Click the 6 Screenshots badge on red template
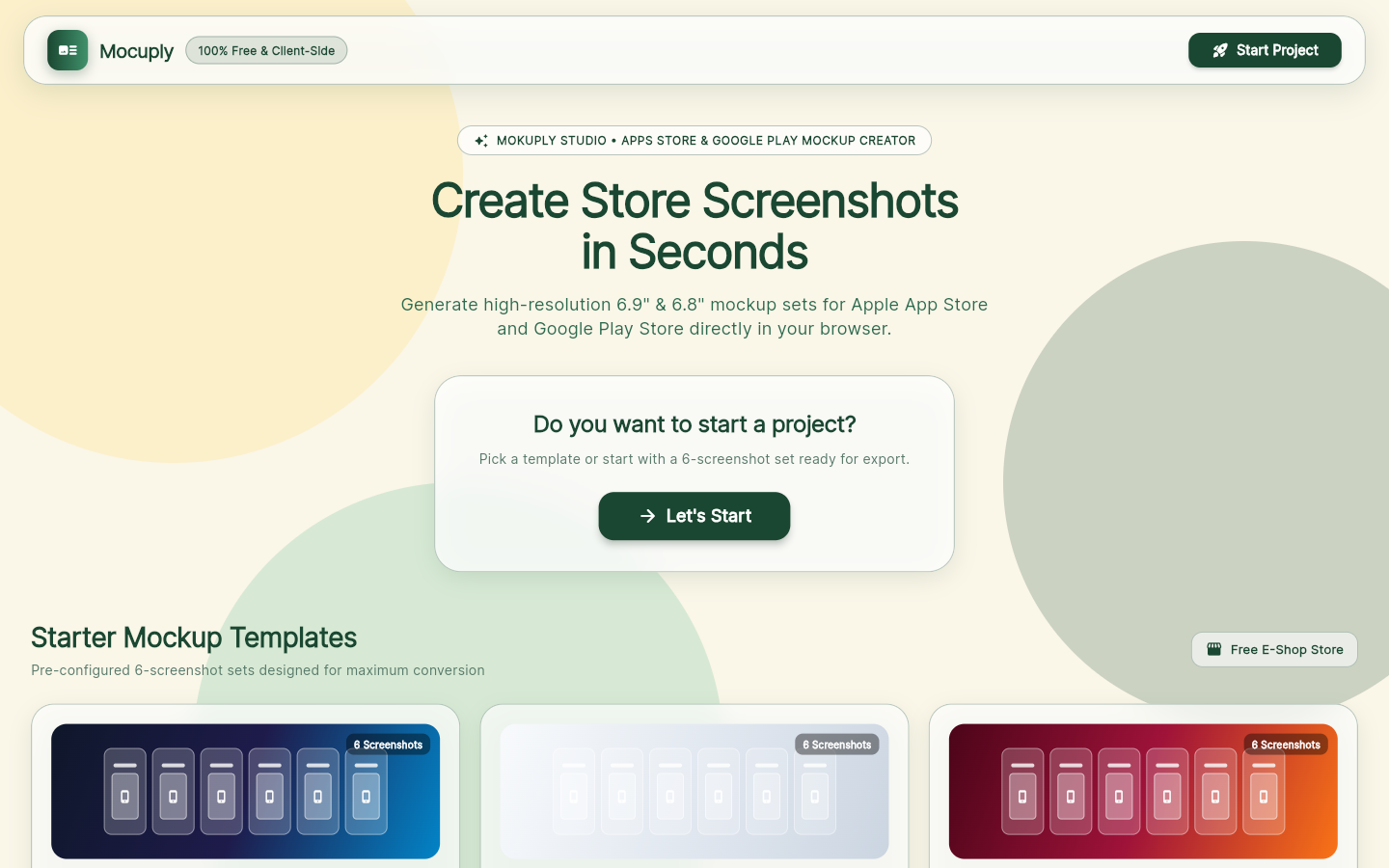Image resolution: width=1389 pixels, height=868 pixels. point(1286,745)
